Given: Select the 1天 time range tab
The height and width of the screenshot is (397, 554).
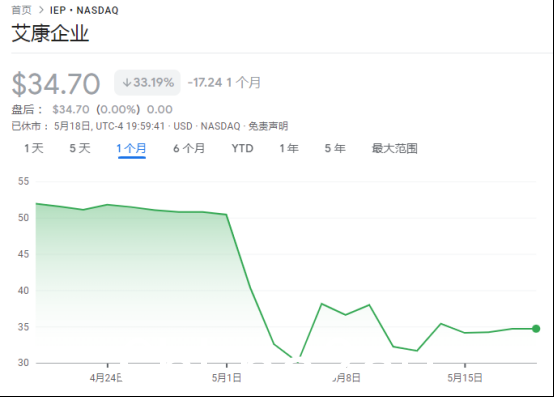Looking at the screenshot, I should pos(34,148).
